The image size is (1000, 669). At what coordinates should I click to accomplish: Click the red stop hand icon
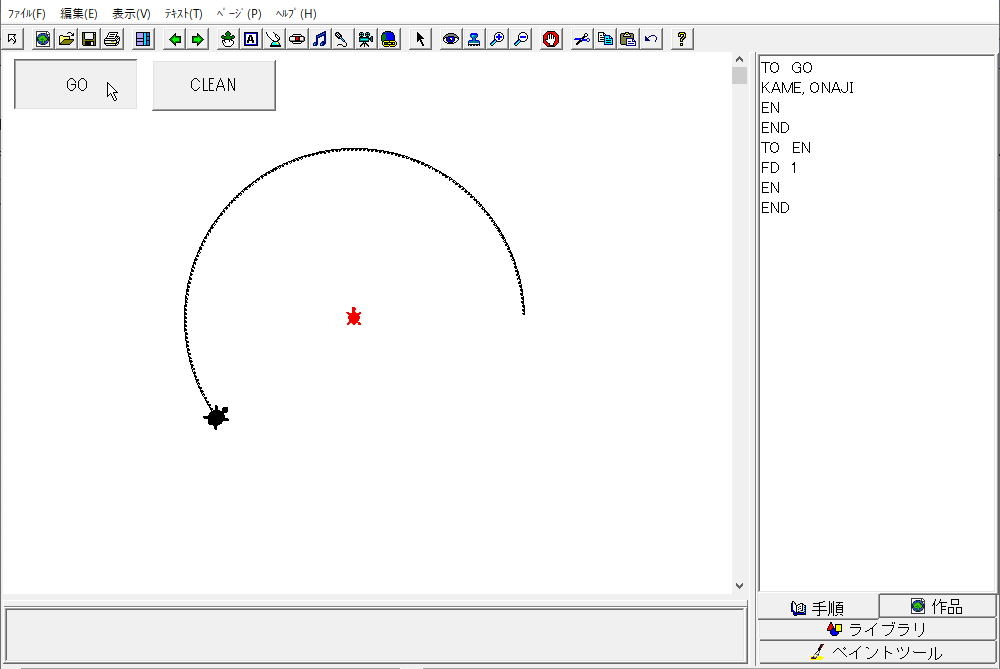coord(551,39)
